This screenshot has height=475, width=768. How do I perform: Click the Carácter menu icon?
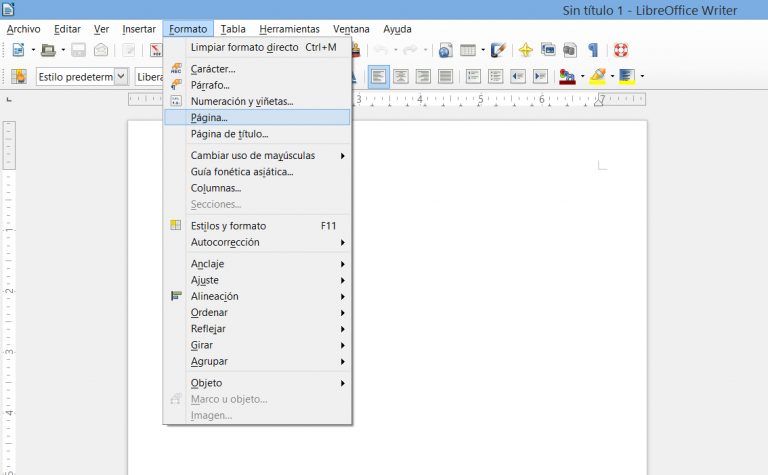click(x=176, y=69)
